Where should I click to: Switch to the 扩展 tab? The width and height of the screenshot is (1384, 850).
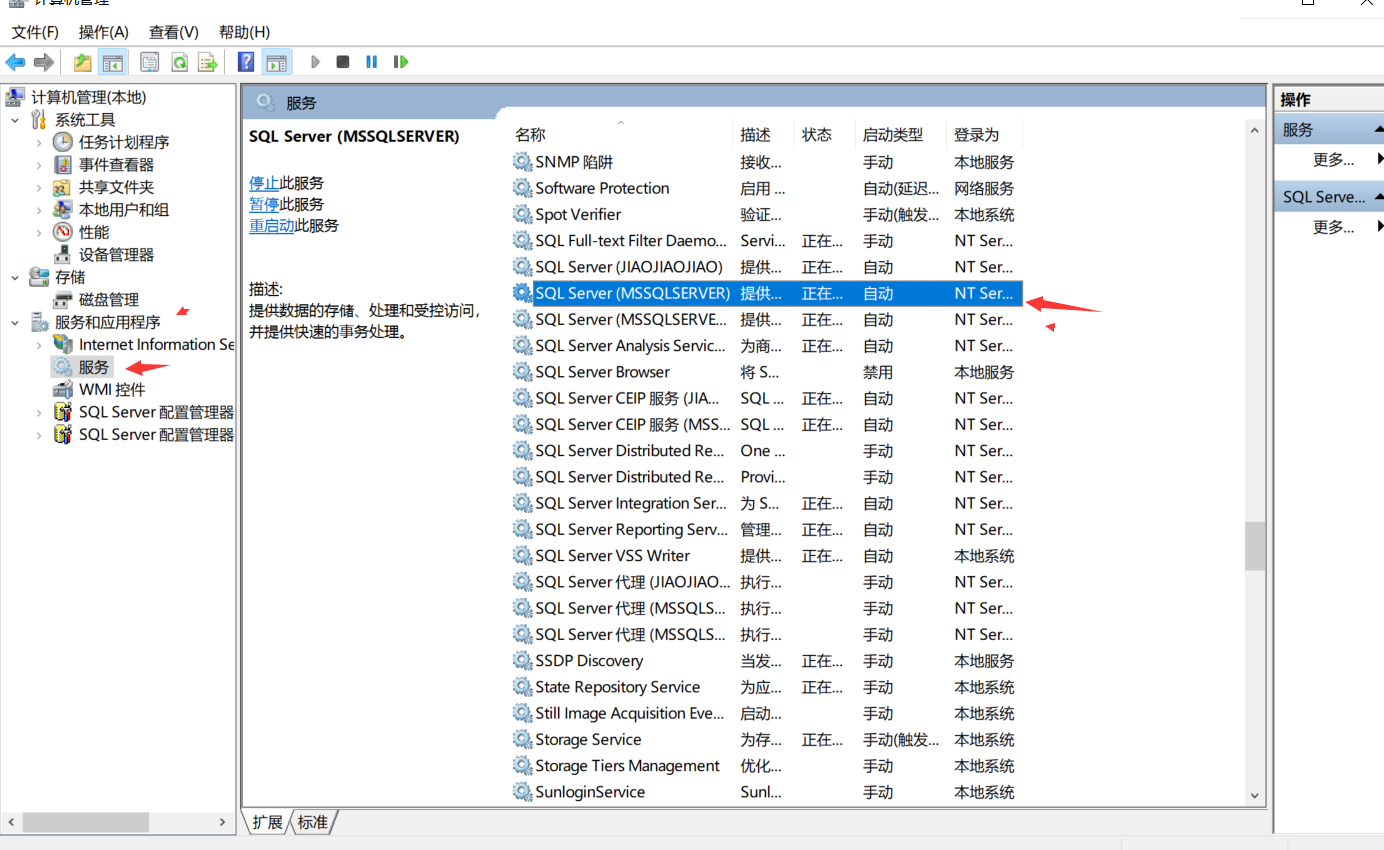(267, 822)
